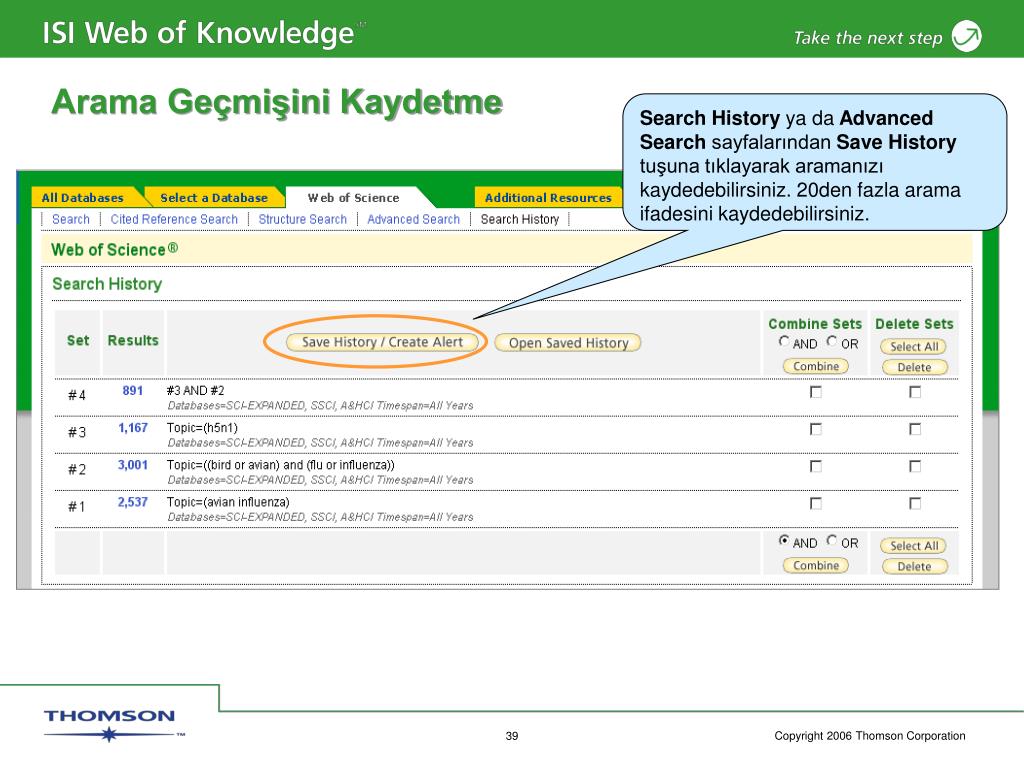1024x768 pixels.
Task: Click the Delete button in the header row
Action: point(914,367)
